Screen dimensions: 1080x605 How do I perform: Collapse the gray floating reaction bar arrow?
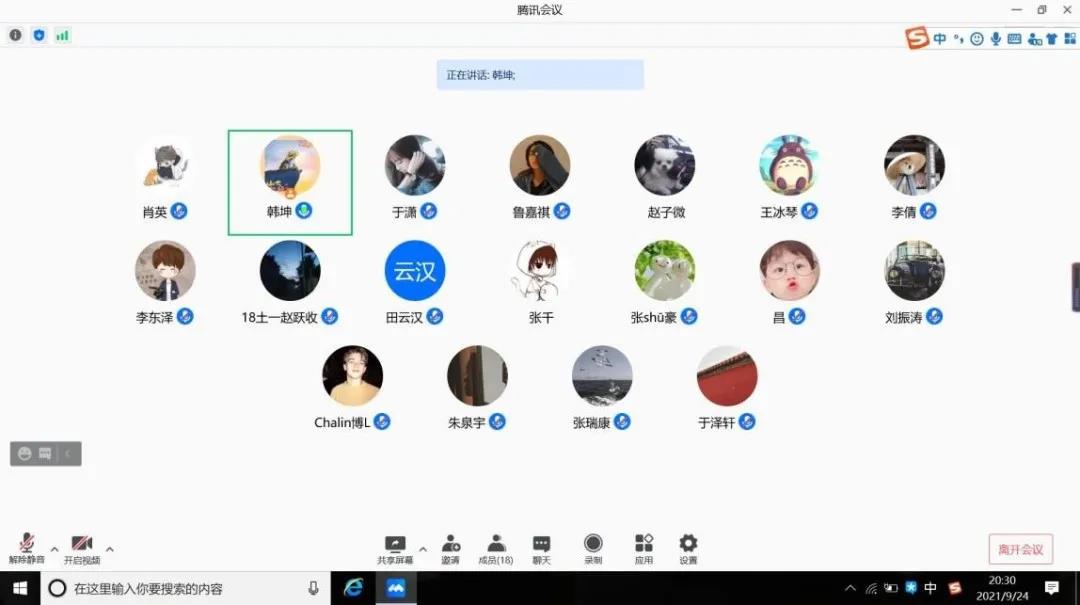[x=68, y=454]
